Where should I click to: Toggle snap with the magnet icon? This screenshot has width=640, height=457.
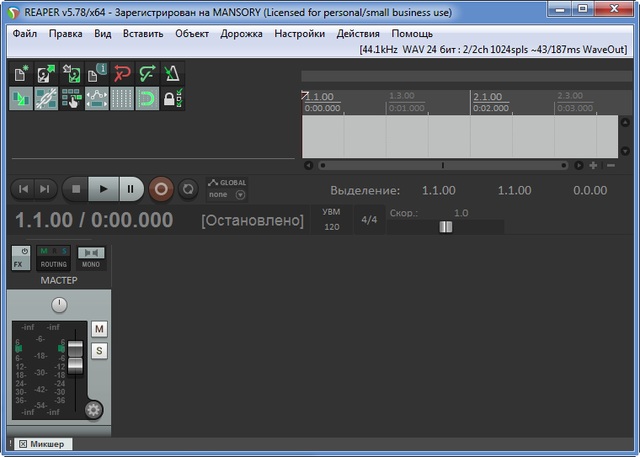tap(147, 99)
